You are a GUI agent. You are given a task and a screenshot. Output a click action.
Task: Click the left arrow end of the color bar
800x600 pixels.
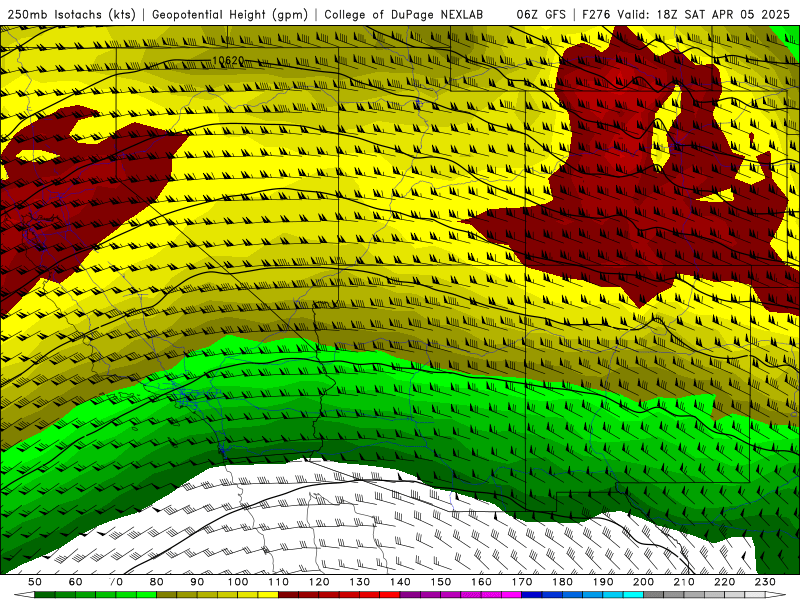pos(24,595)
